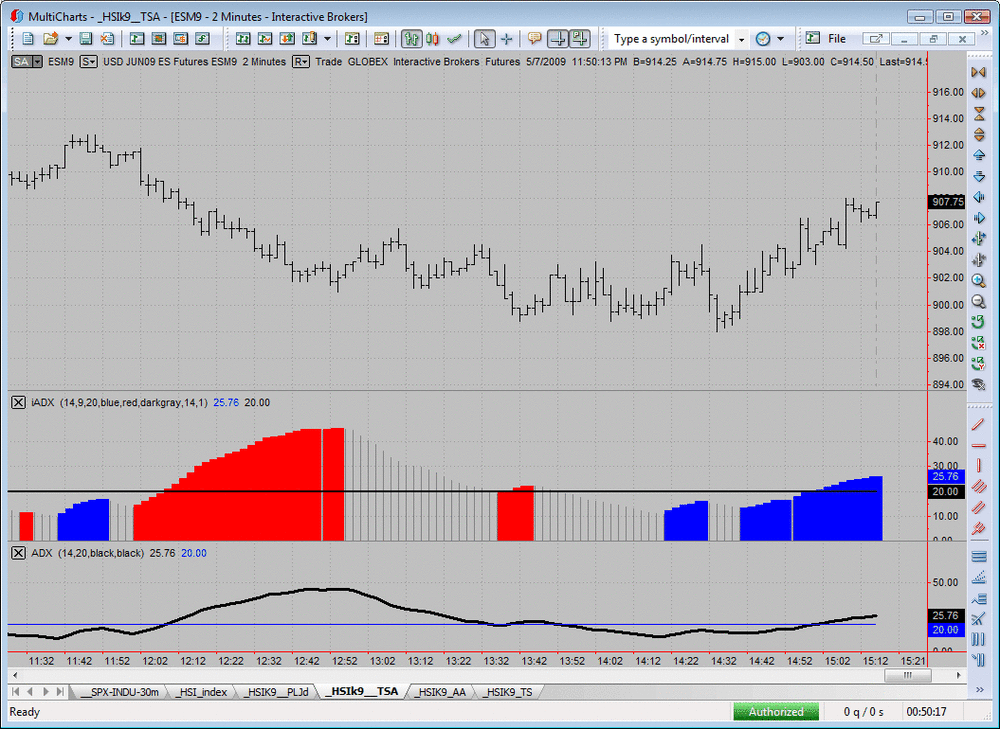Switch to the __SPX-INDU-30m workspace tab
Viewport: 1000px width, 729px height.
click(x=119, y=692)
